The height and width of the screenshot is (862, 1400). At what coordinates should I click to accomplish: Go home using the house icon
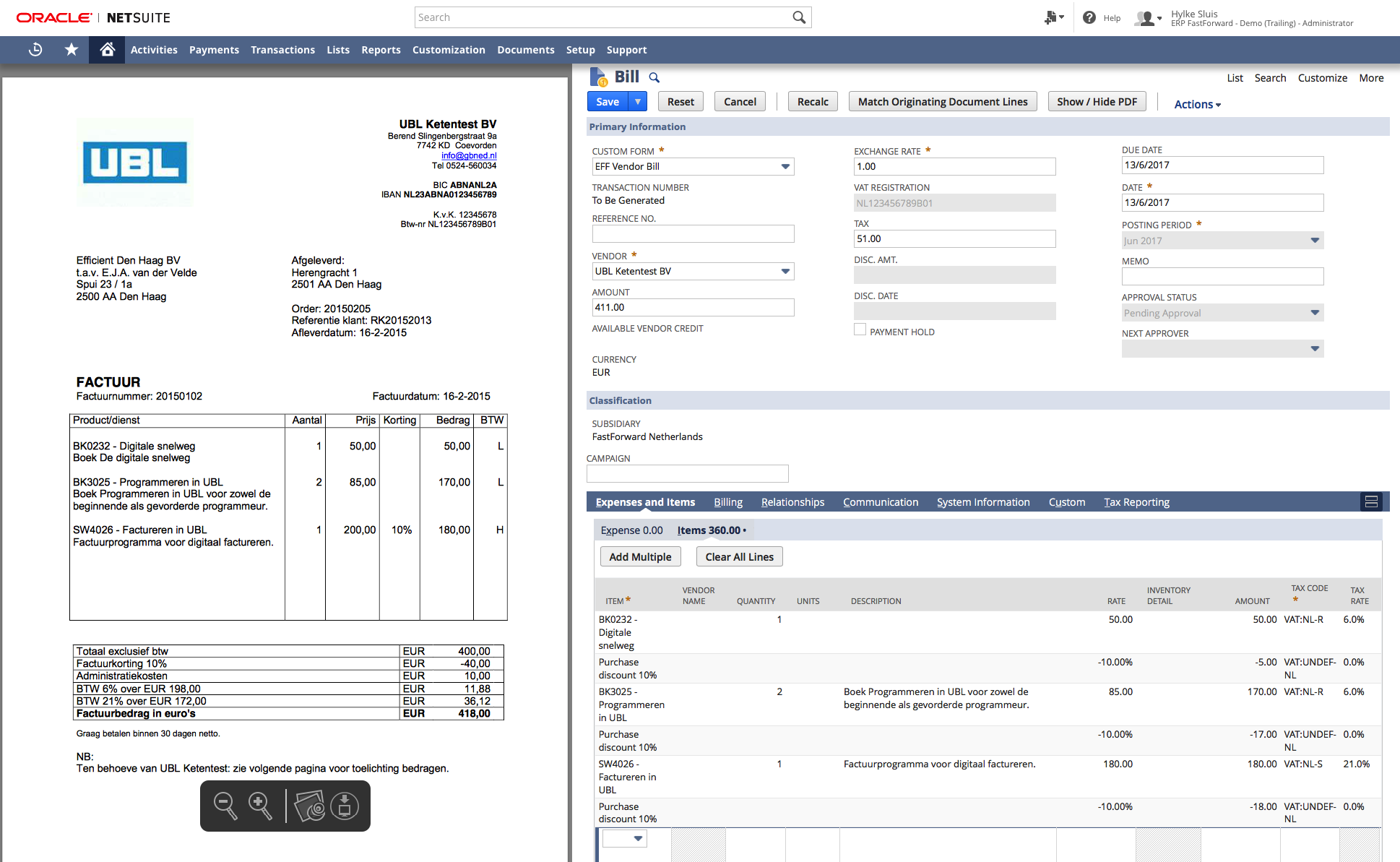click(106, 49)
